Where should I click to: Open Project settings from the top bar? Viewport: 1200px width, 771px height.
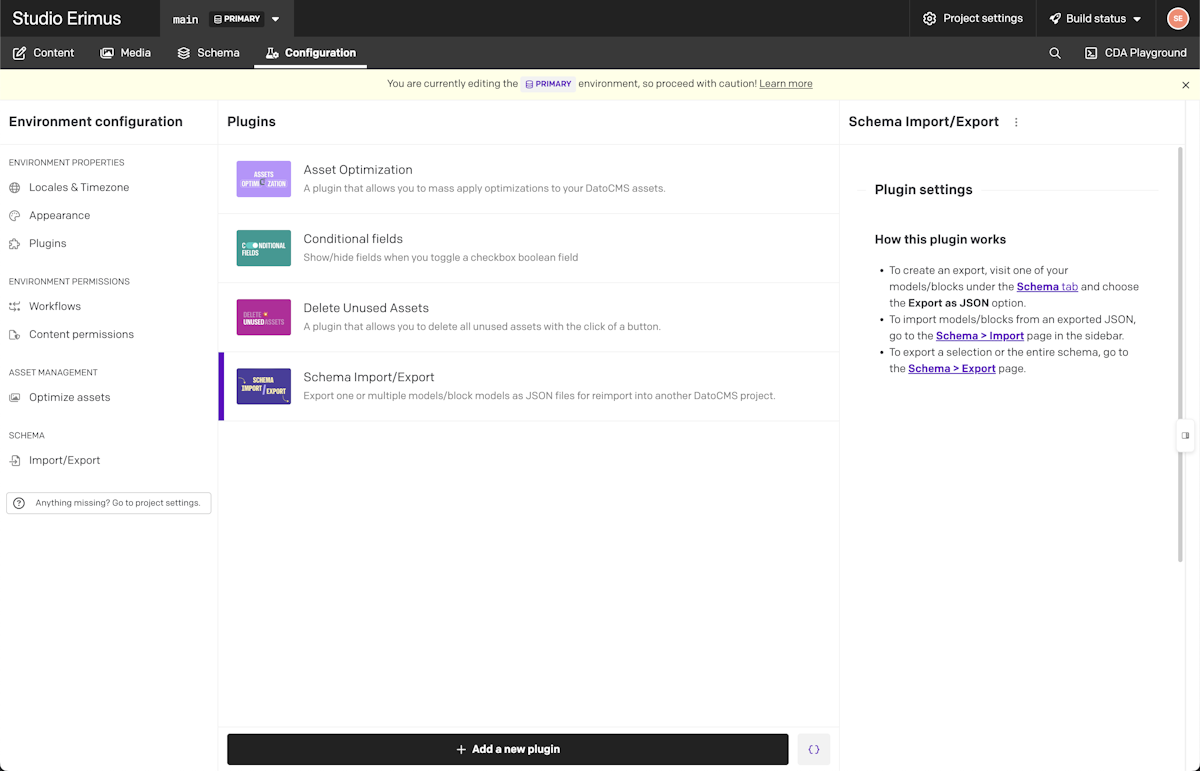point(972,19)
